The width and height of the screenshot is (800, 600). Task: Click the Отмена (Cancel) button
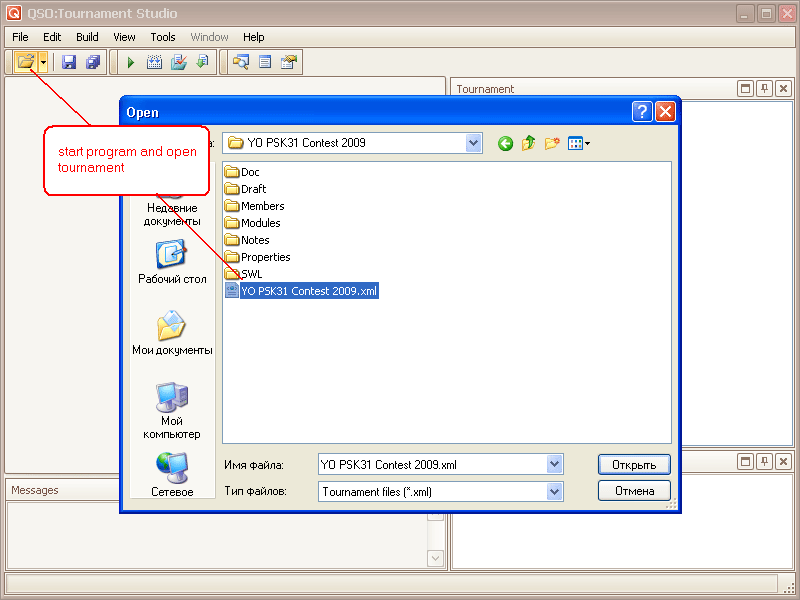(x=633, y=491)
